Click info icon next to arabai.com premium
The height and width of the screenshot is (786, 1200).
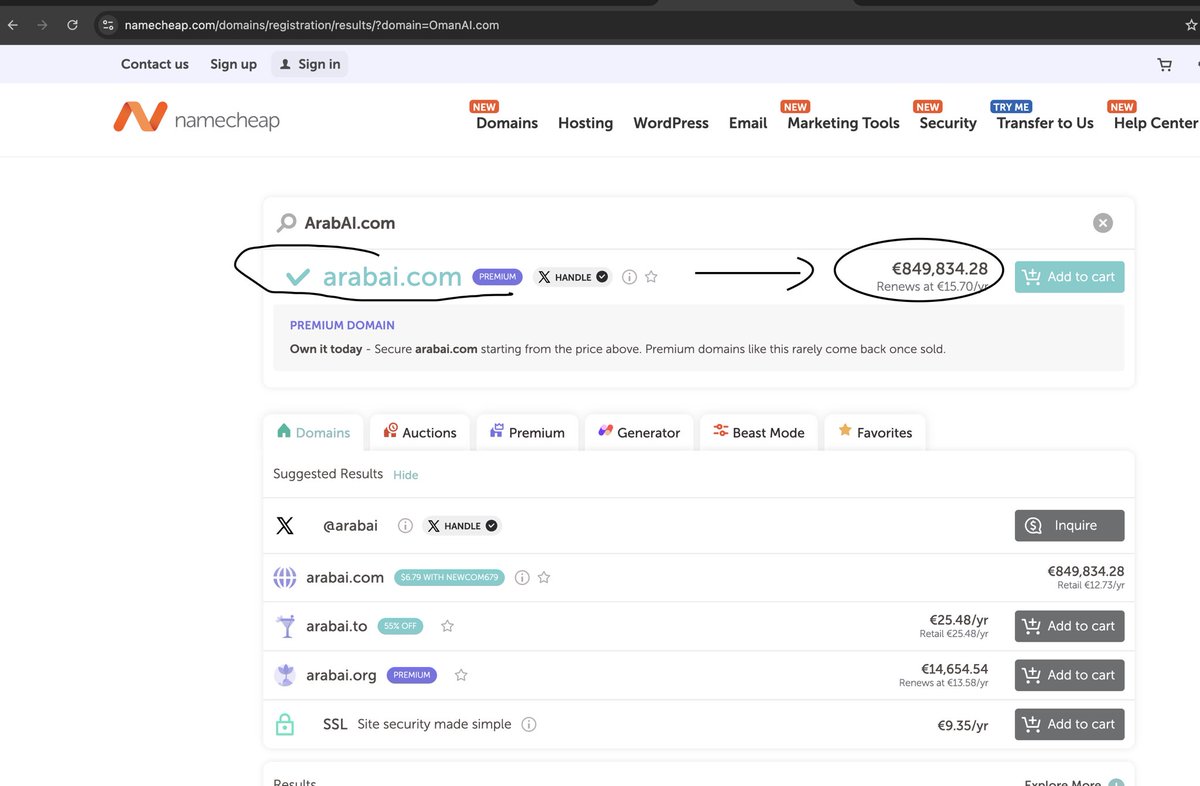pyautogui.click(x=629, y=277)
